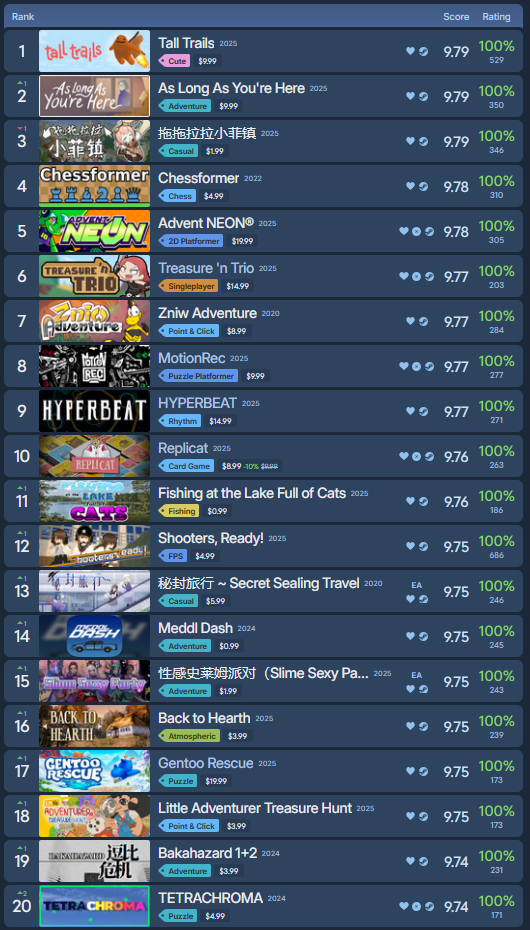530x930 pixels.
Task: Click the circled X icon on Advent NEON
Action: (x=417, y=231)
